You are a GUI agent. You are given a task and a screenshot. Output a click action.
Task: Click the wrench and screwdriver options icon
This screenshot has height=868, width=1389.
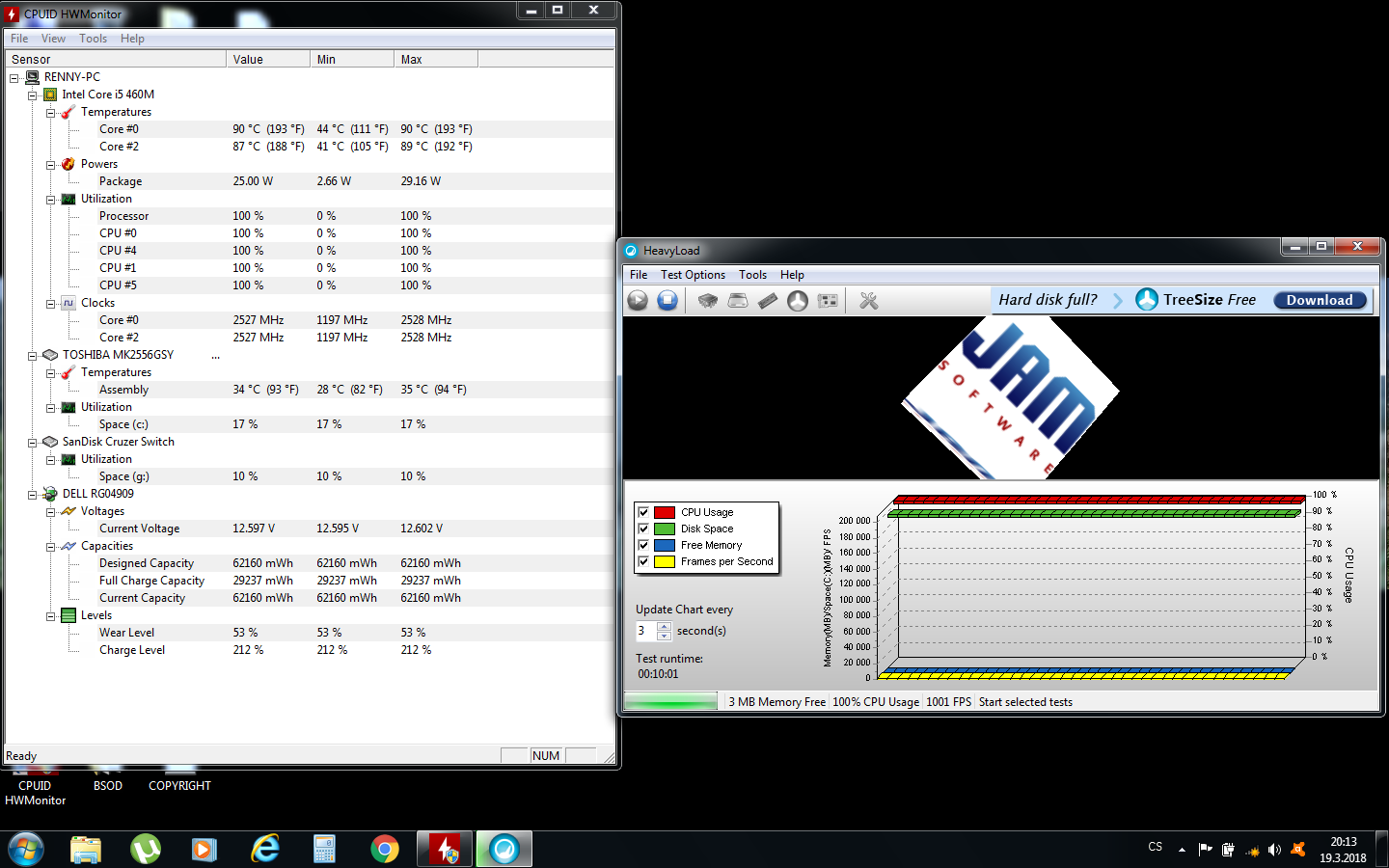[x=868, y=301]
